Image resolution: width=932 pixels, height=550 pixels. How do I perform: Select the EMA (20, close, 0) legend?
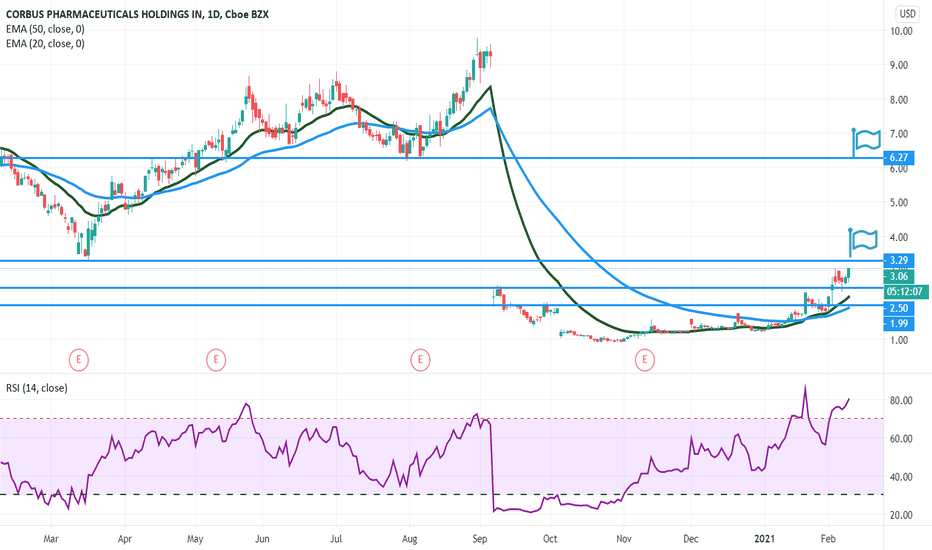tap(45, 43)
